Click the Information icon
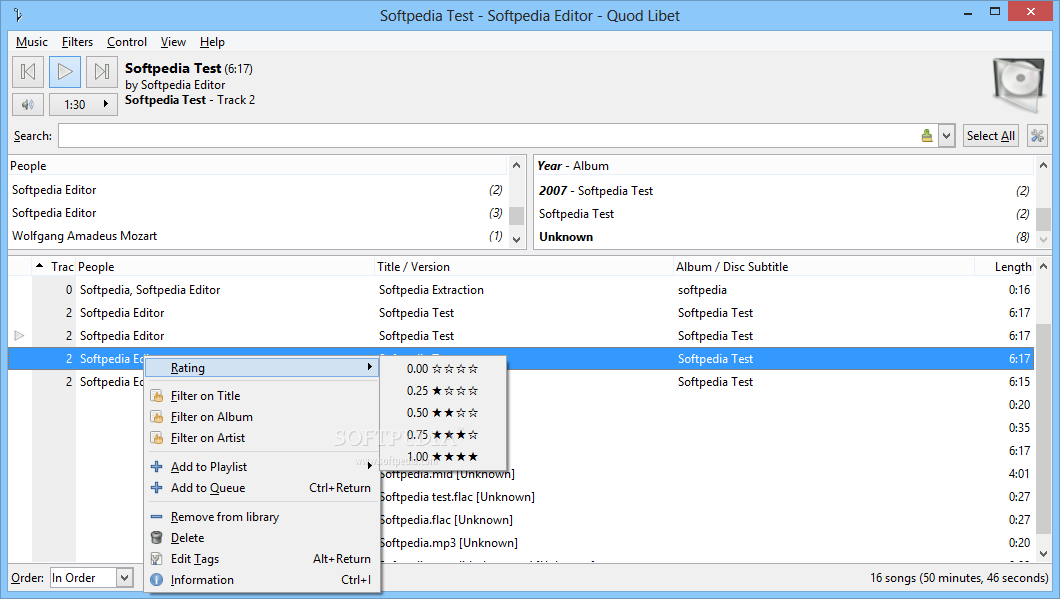The image size is (1060, 599). pyautogui.click(x=157, y=580)
